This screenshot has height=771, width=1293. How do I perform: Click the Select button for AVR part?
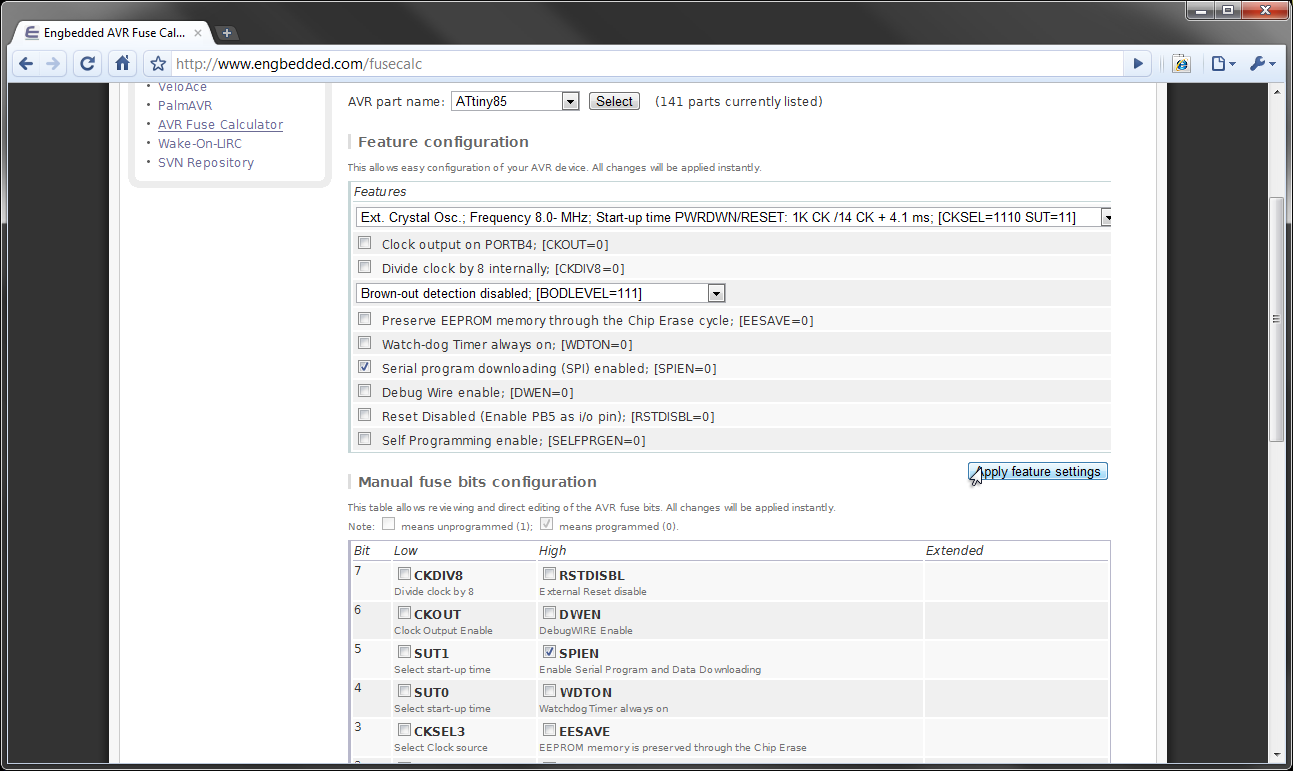[614, 101]
